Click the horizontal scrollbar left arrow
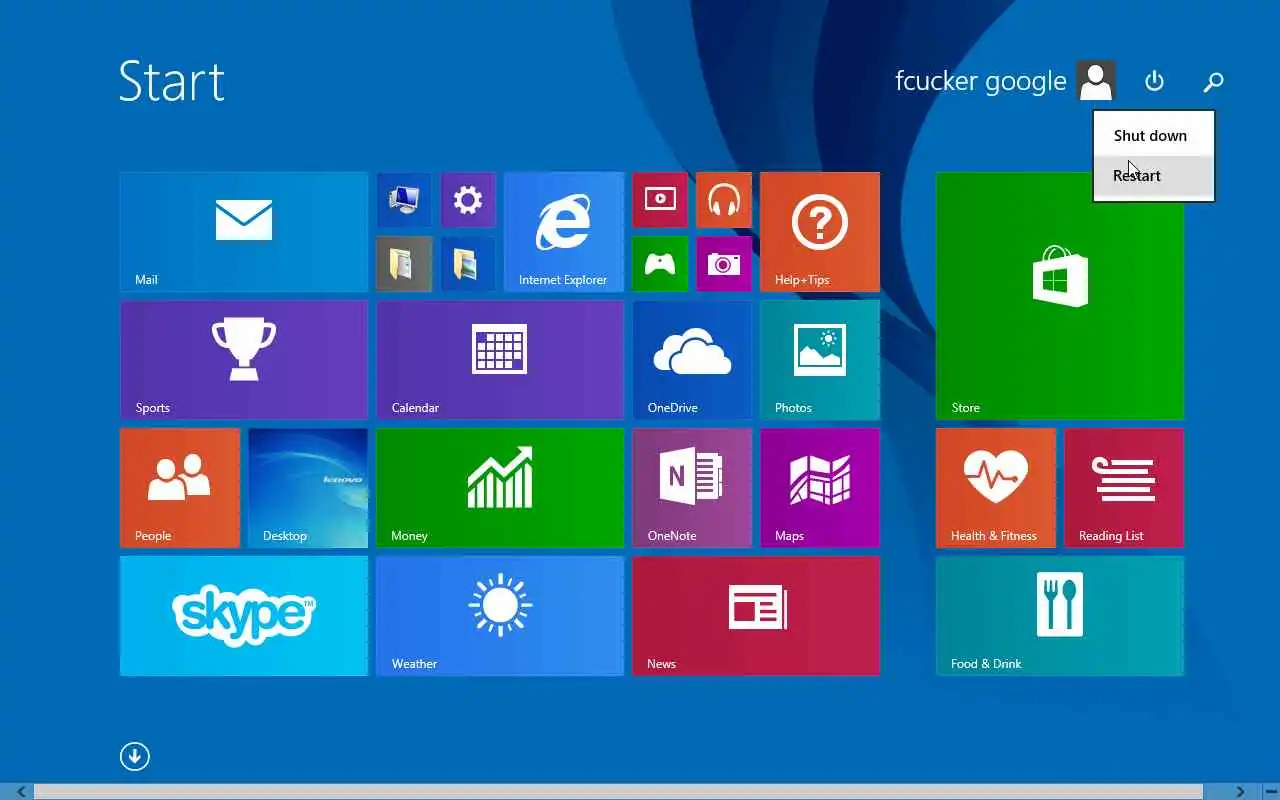The width and height of the screenshot is (1280, 800). (20, 792)
